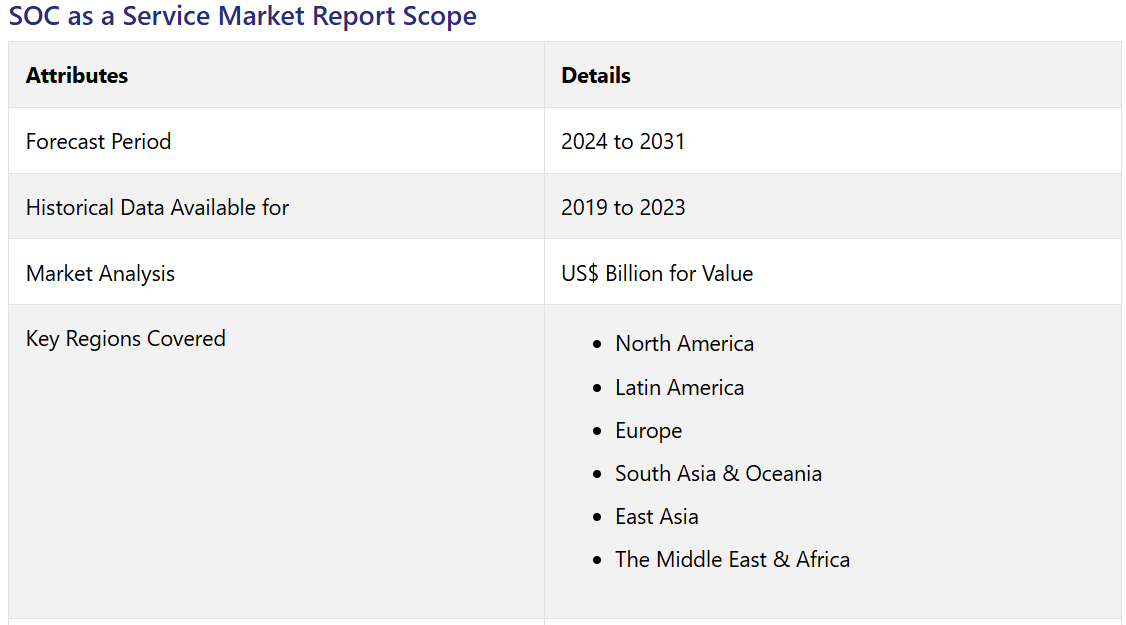This screenshot has width=1126, height=625.
Task: Click the bullet marker next to 'East Asia'
Action: tap(597, 517)
